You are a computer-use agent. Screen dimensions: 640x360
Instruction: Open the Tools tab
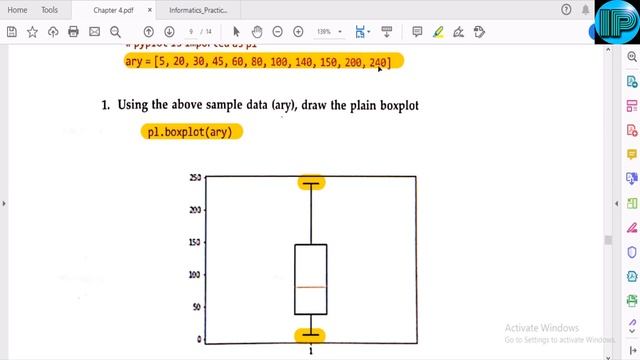pyautogui.click(x=49, y=10)
